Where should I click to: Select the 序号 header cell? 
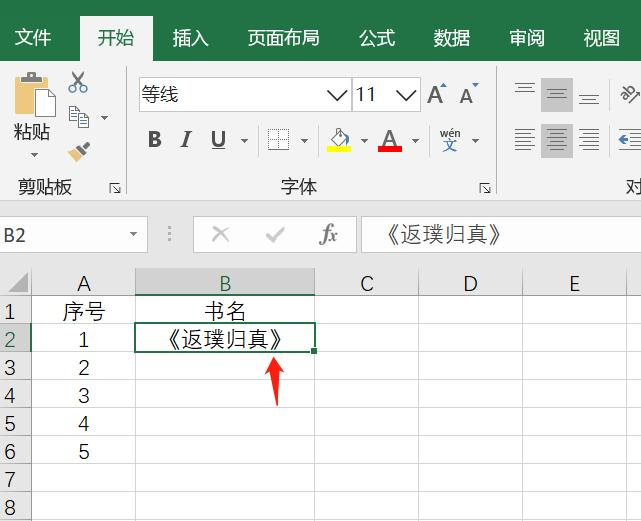pos(83,310)
